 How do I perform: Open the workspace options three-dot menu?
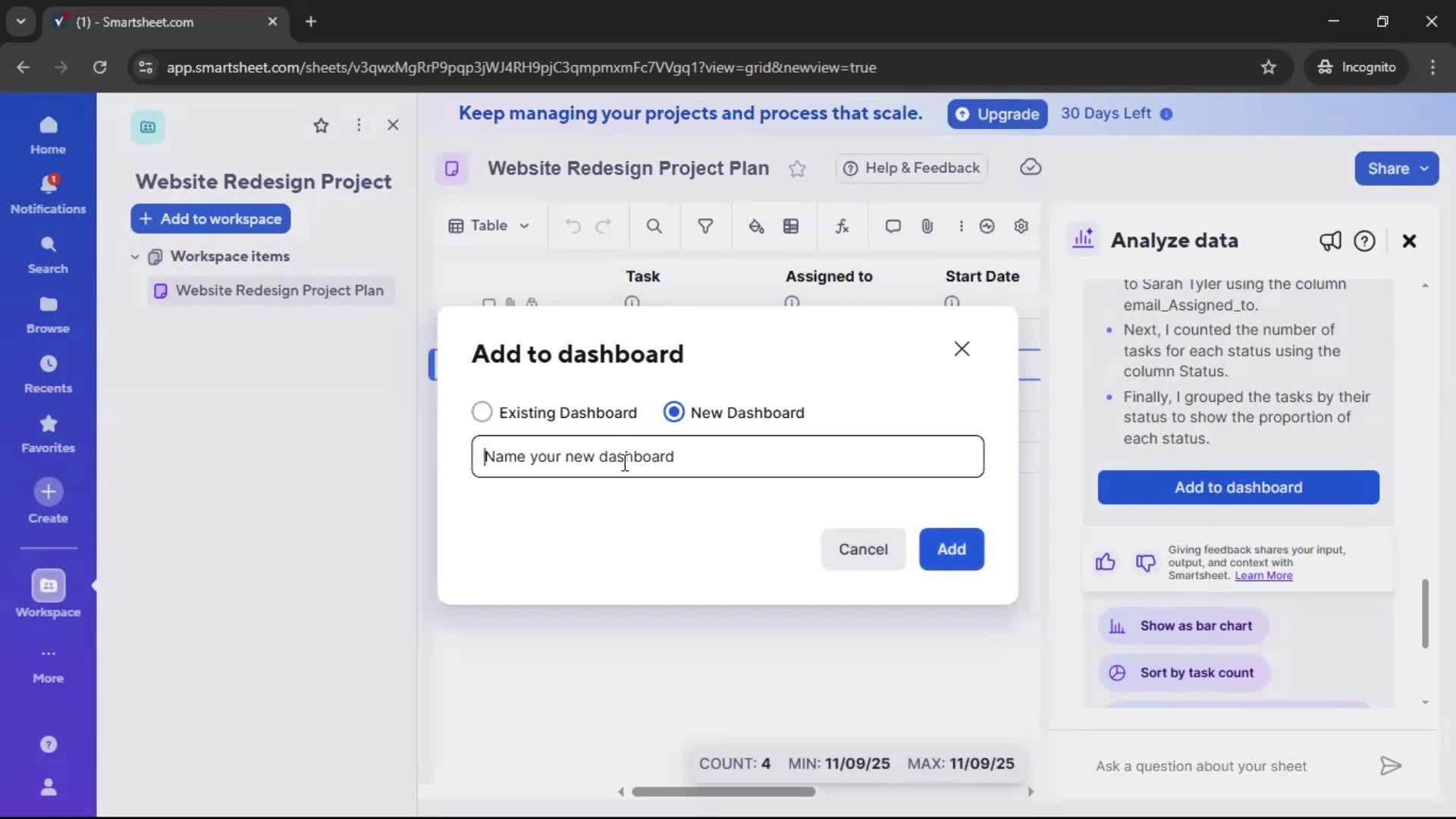tap(359, 125)
